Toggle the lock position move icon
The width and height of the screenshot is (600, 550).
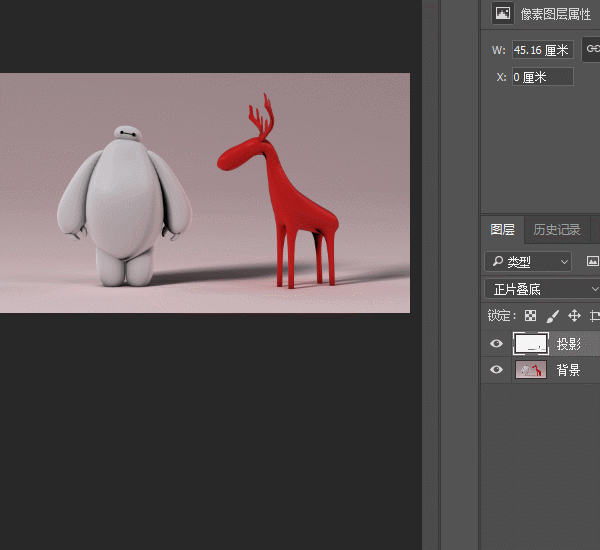click(574, 316)
